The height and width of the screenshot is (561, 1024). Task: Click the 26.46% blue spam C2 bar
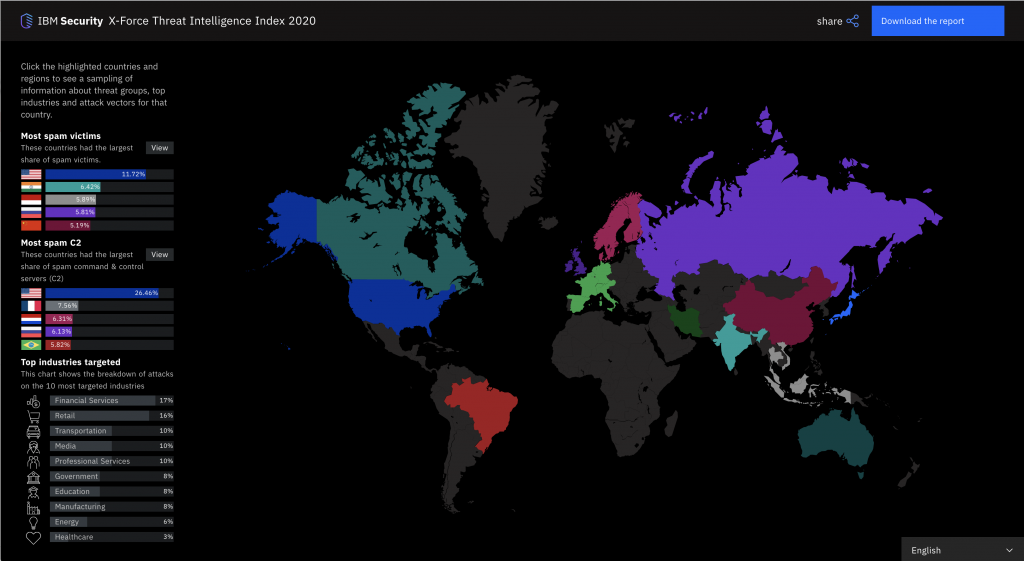coord(102,293)
